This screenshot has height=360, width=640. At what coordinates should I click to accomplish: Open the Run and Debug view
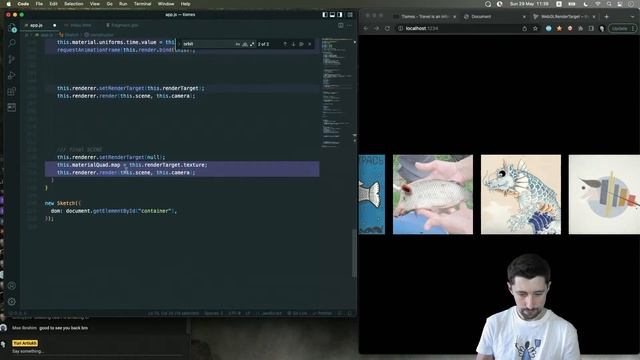tap(12, 76)
